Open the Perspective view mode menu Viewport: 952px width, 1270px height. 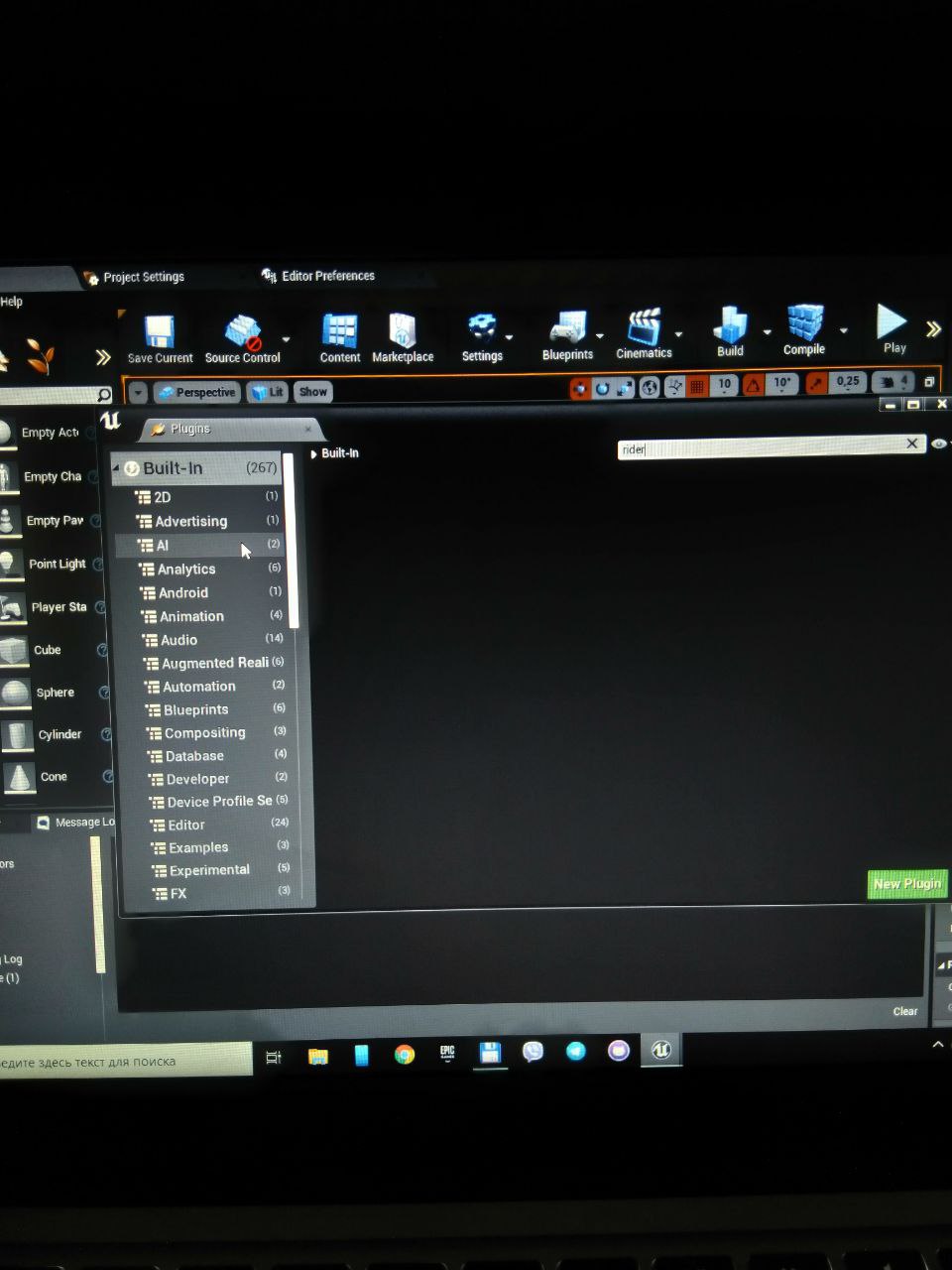tap(196, 392)
